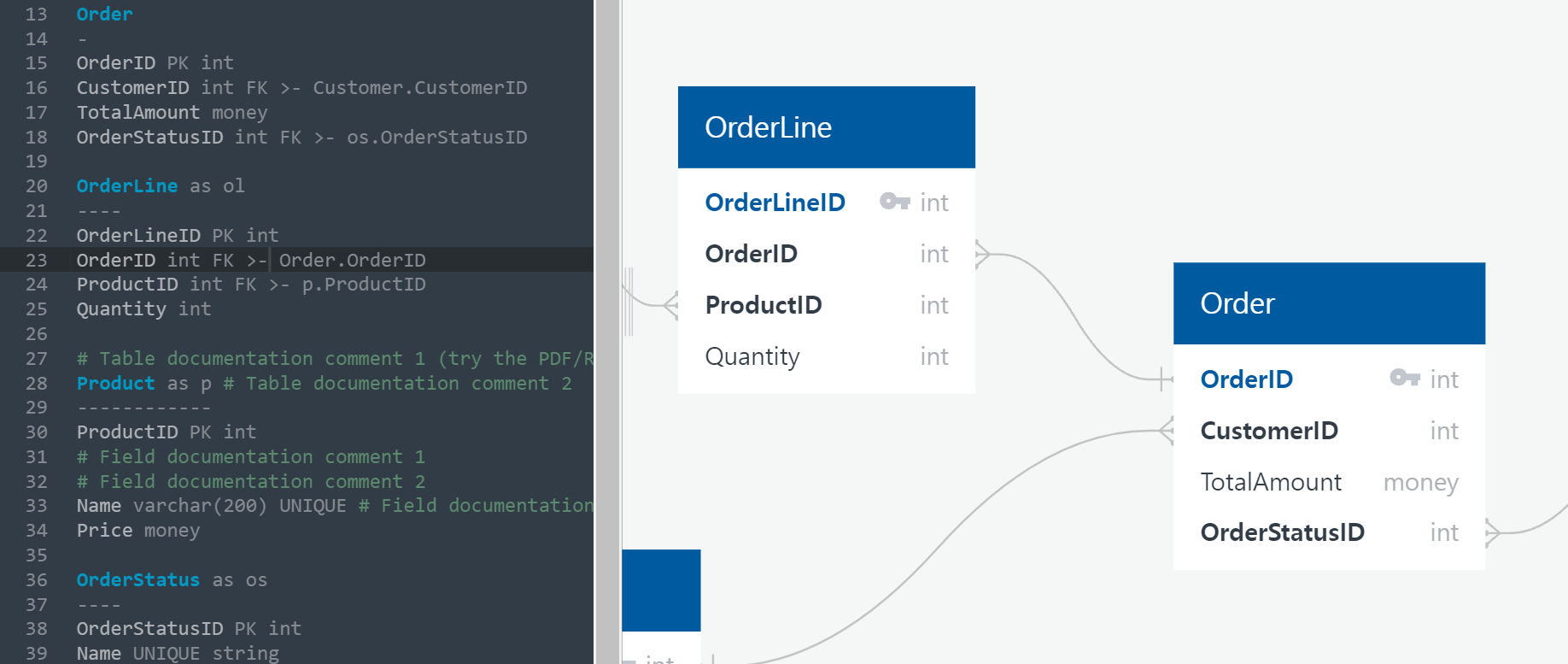Click the relationship endpoint marker at Order OrderID
Viewport: 1568px width, 664px height.
(x=1165, y=379)
